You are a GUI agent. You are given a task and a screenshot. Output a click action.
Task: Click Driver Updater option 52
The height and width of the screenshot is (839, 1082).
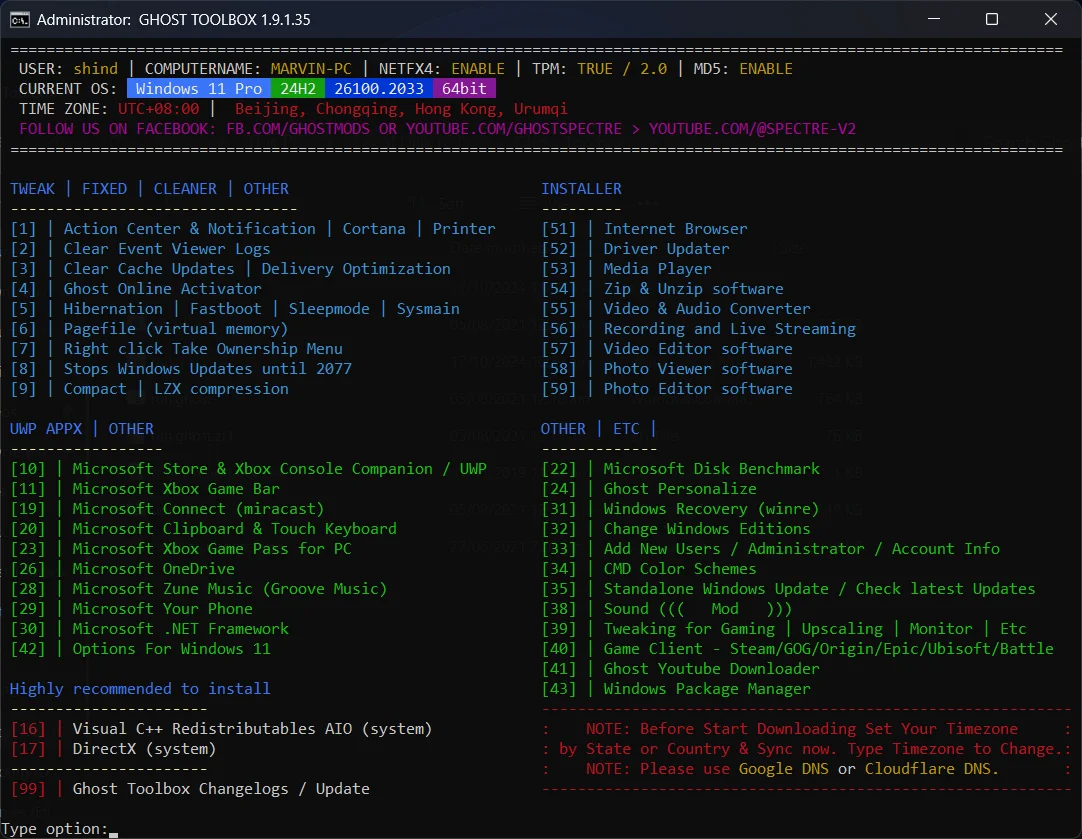pos(636,248)
